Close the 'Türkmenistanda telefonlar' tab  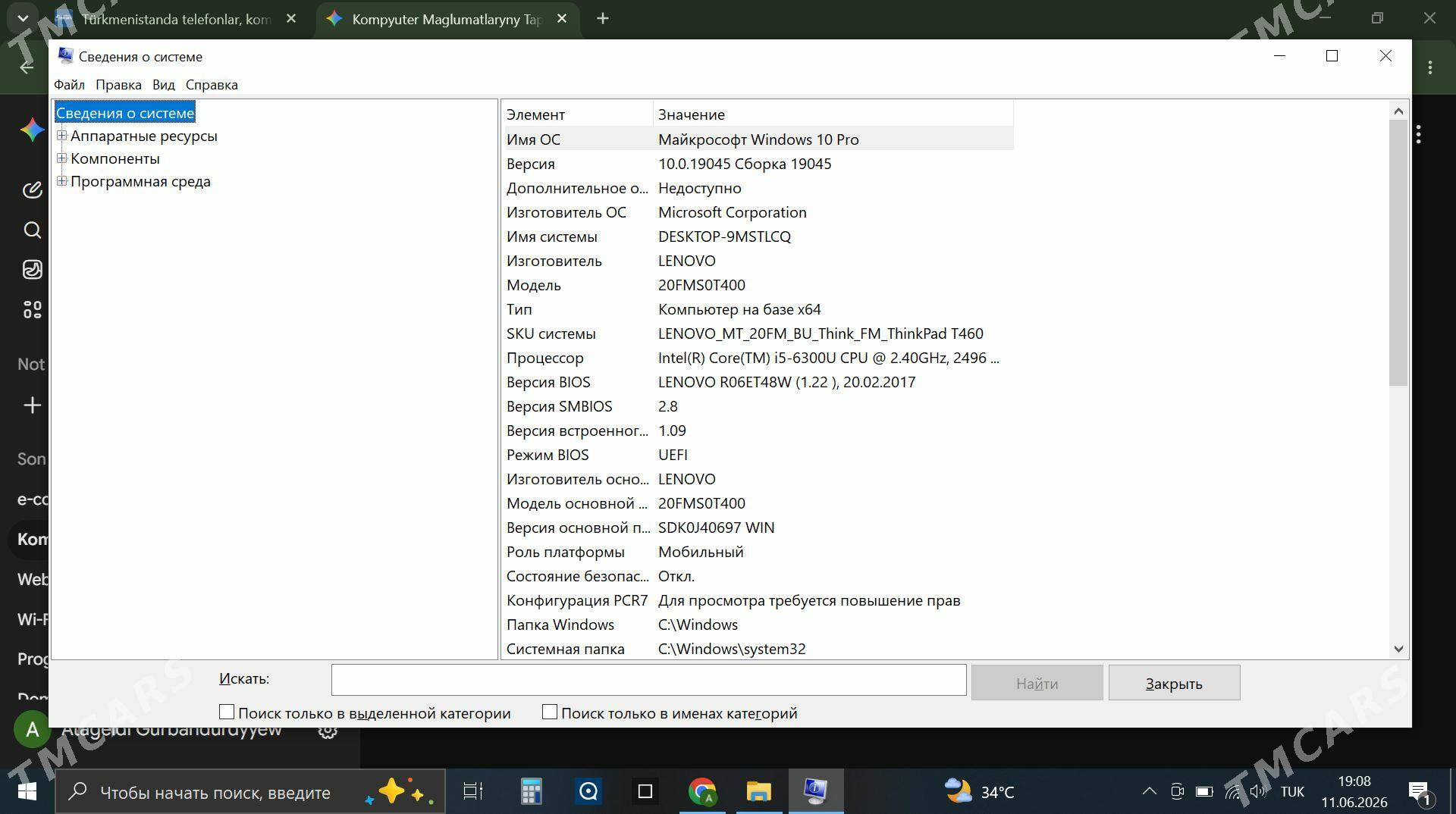click(291, 19)
